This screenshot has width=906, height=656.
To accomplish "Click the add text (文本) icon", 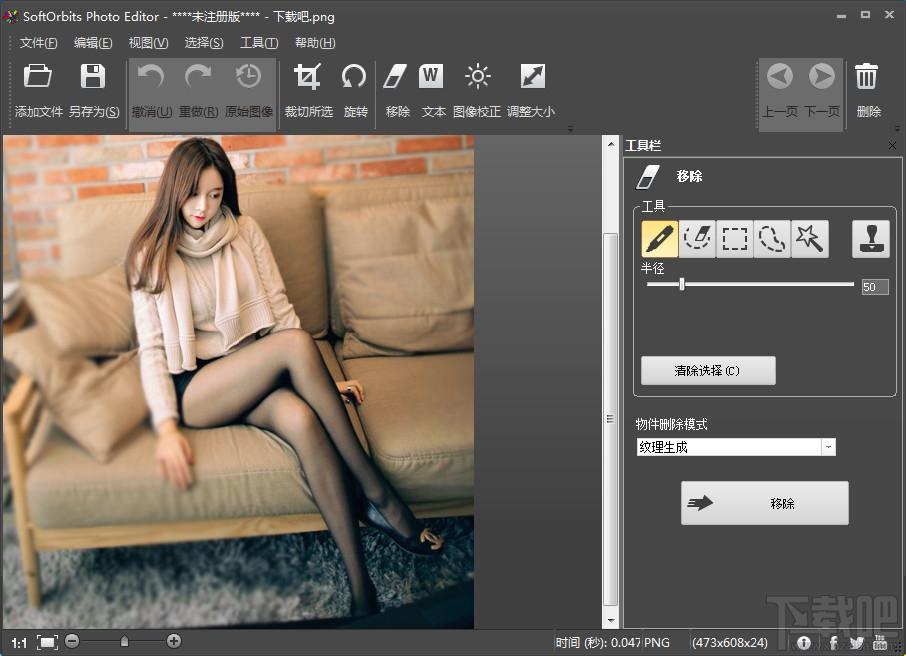I will coord(432,77).
